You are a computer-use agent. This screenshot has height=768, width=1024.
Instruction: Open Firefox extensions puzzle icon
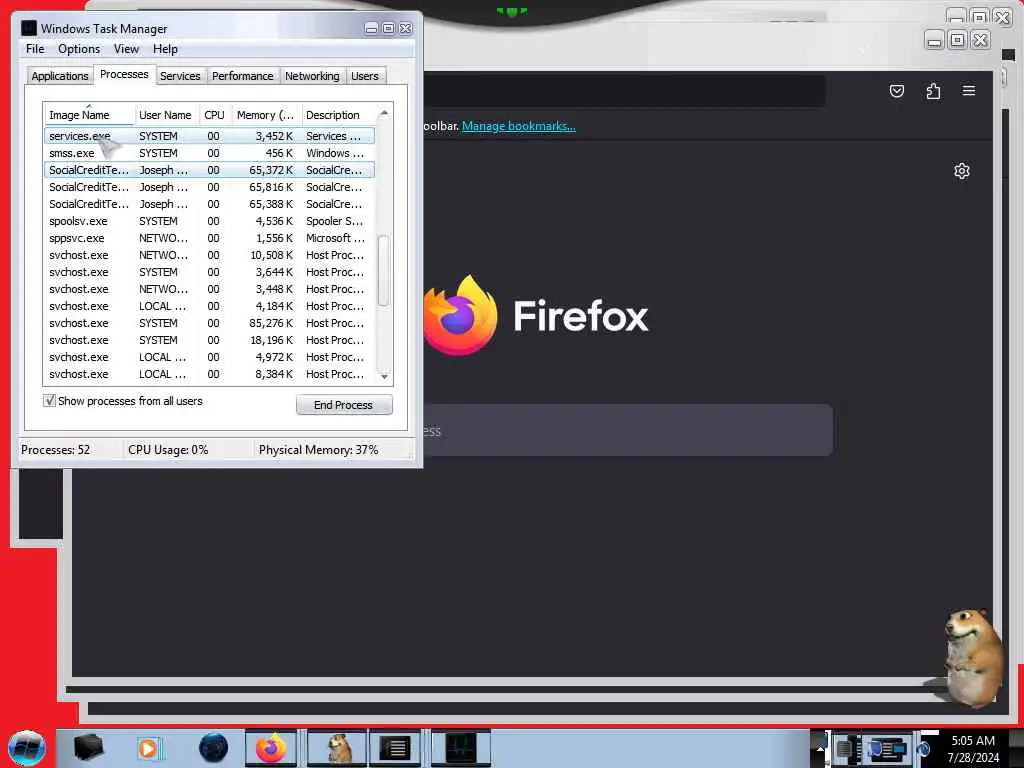pyautogui.click(x=933, y=91)
